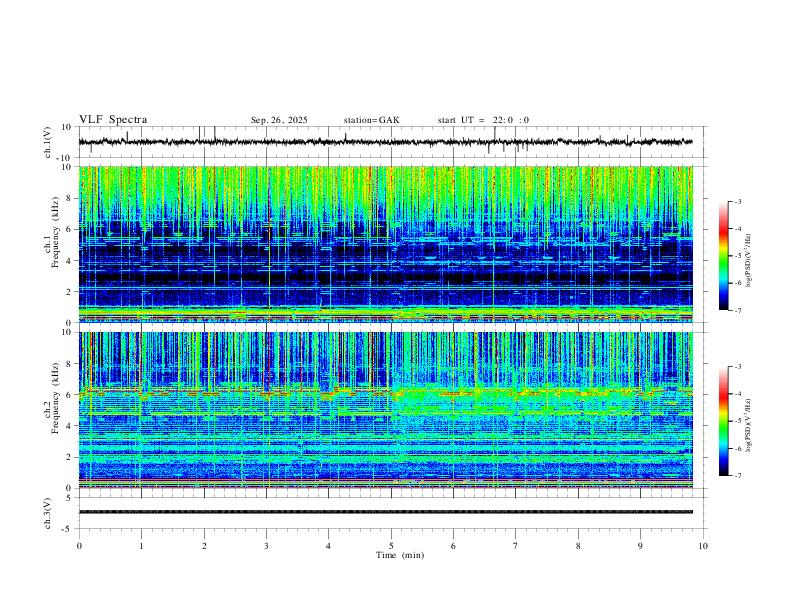The width and height of the screenshot is (792, 612).
Task: Click the ch.1 PSD color bar
Action: pyautogui.click(x=723, y=256)
